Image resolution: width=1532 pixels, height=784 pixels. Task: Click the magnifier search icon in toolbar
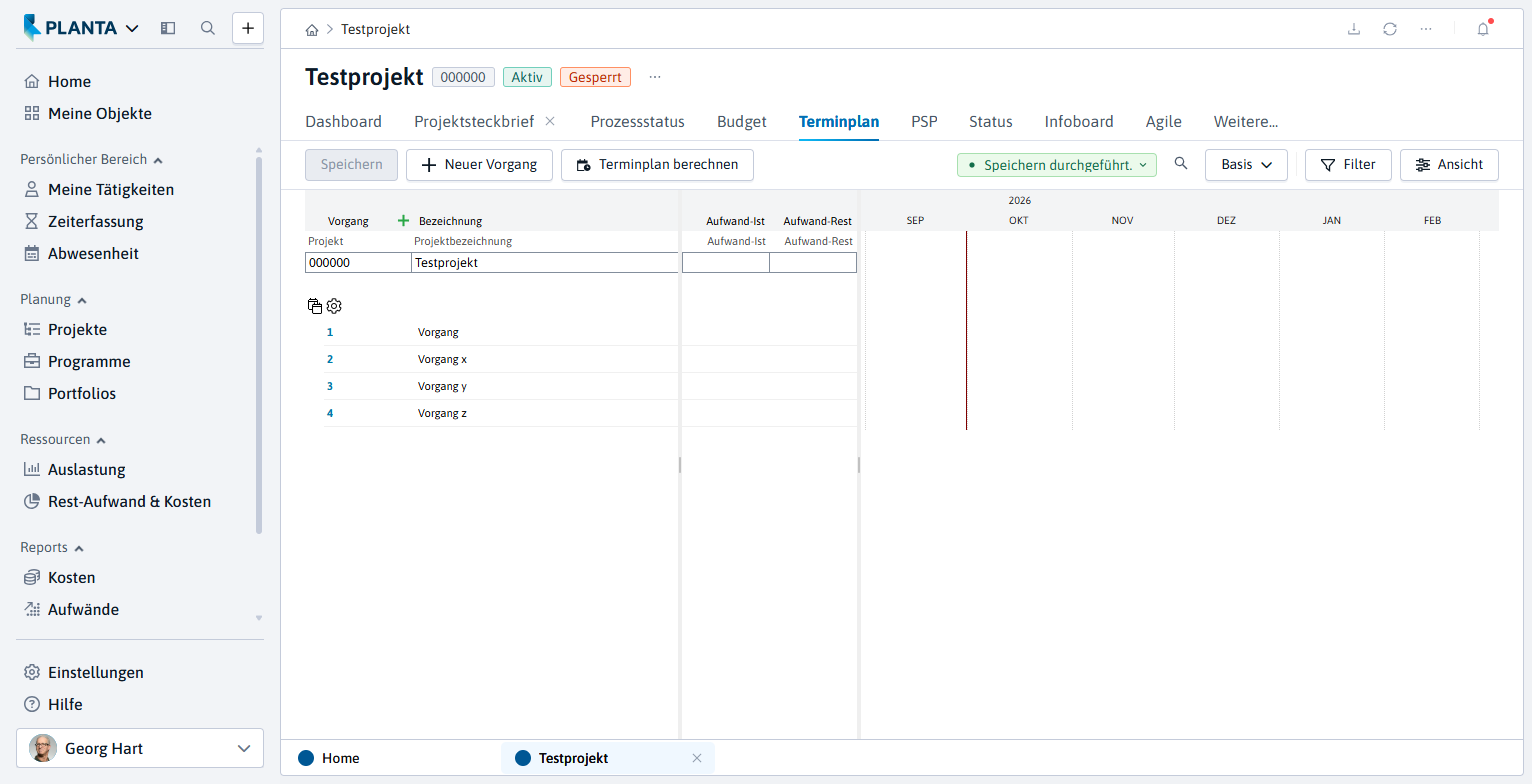[1181, 164]
